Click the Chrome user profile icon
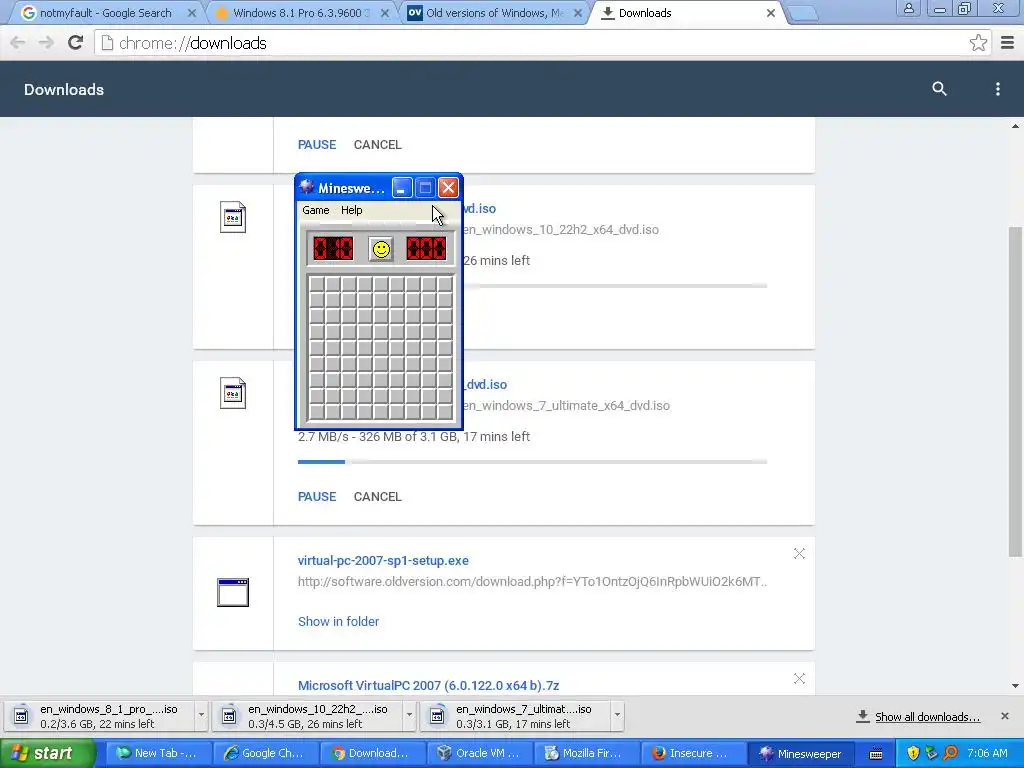 [x=908, y=8]
